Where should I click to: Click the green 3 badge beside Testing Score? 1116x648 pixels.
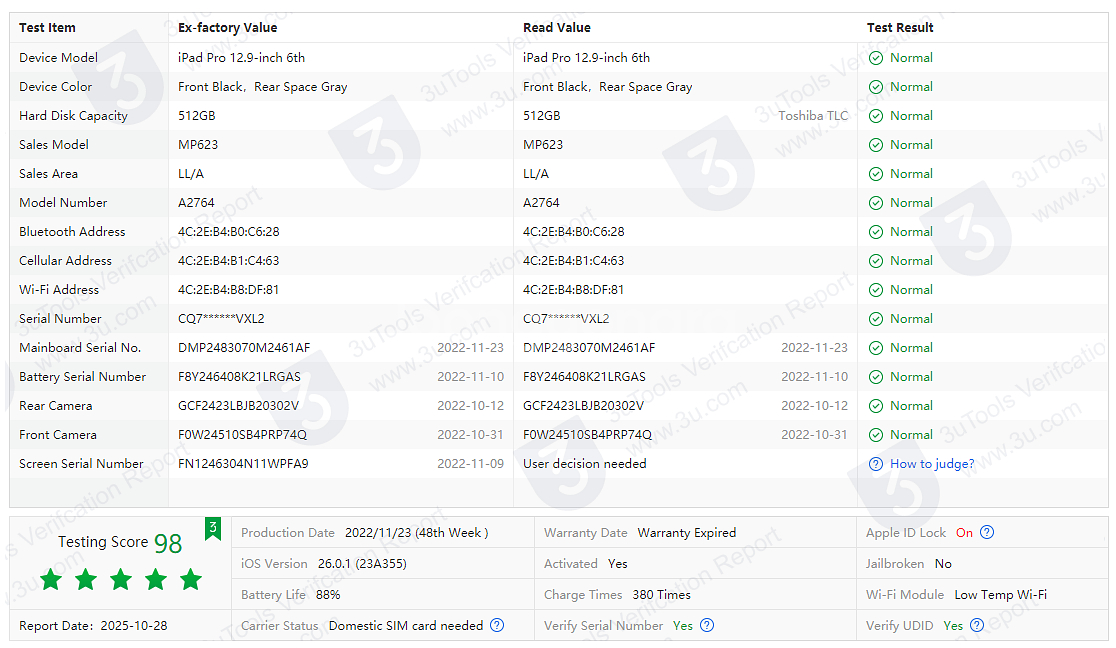coord(212,525)
